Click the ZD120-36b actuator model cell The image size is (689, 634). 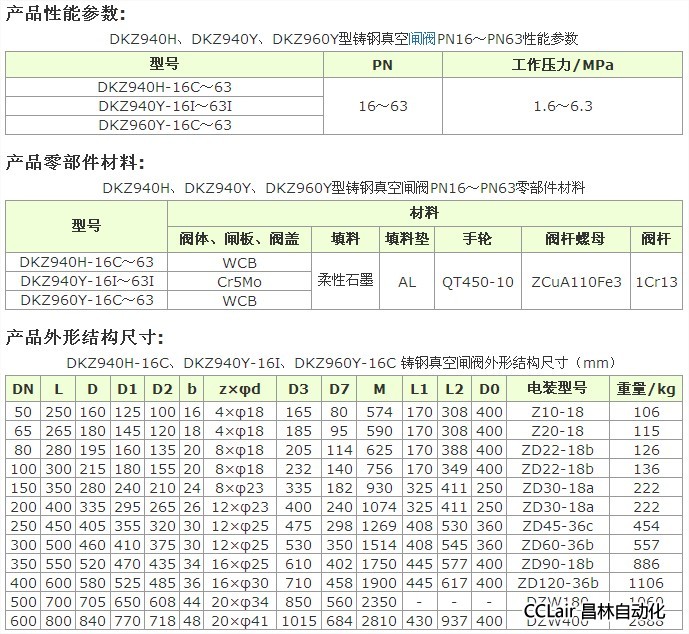559,582
